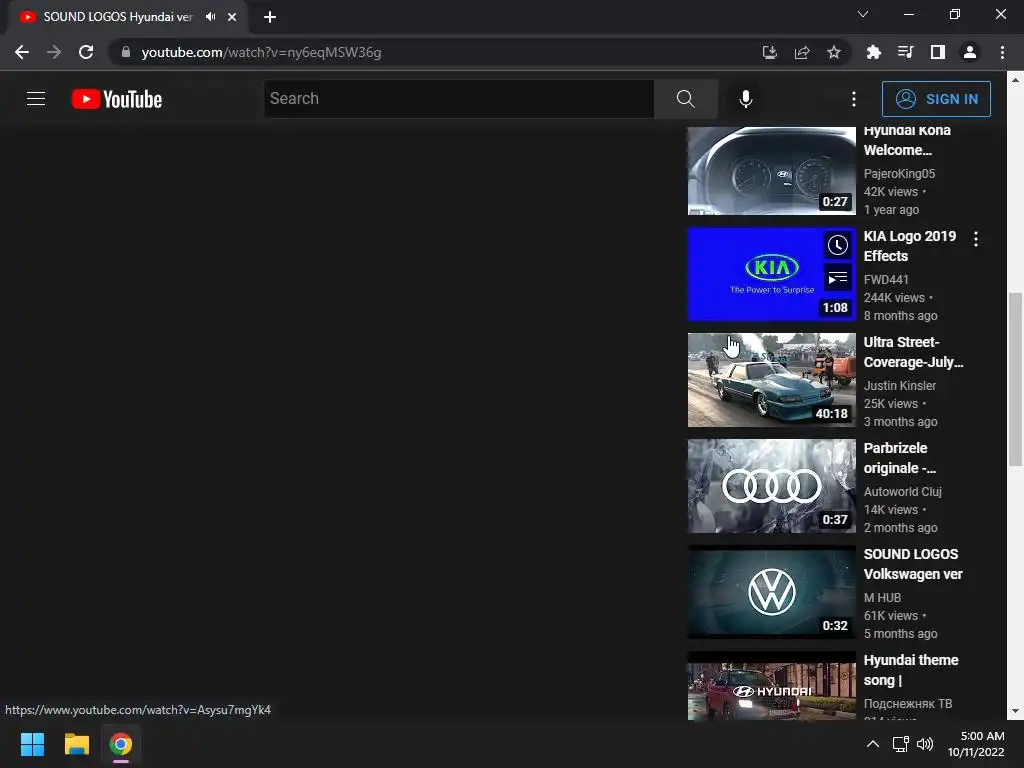
Task: Click the search magnifier button
Action: tap(686, 99)
